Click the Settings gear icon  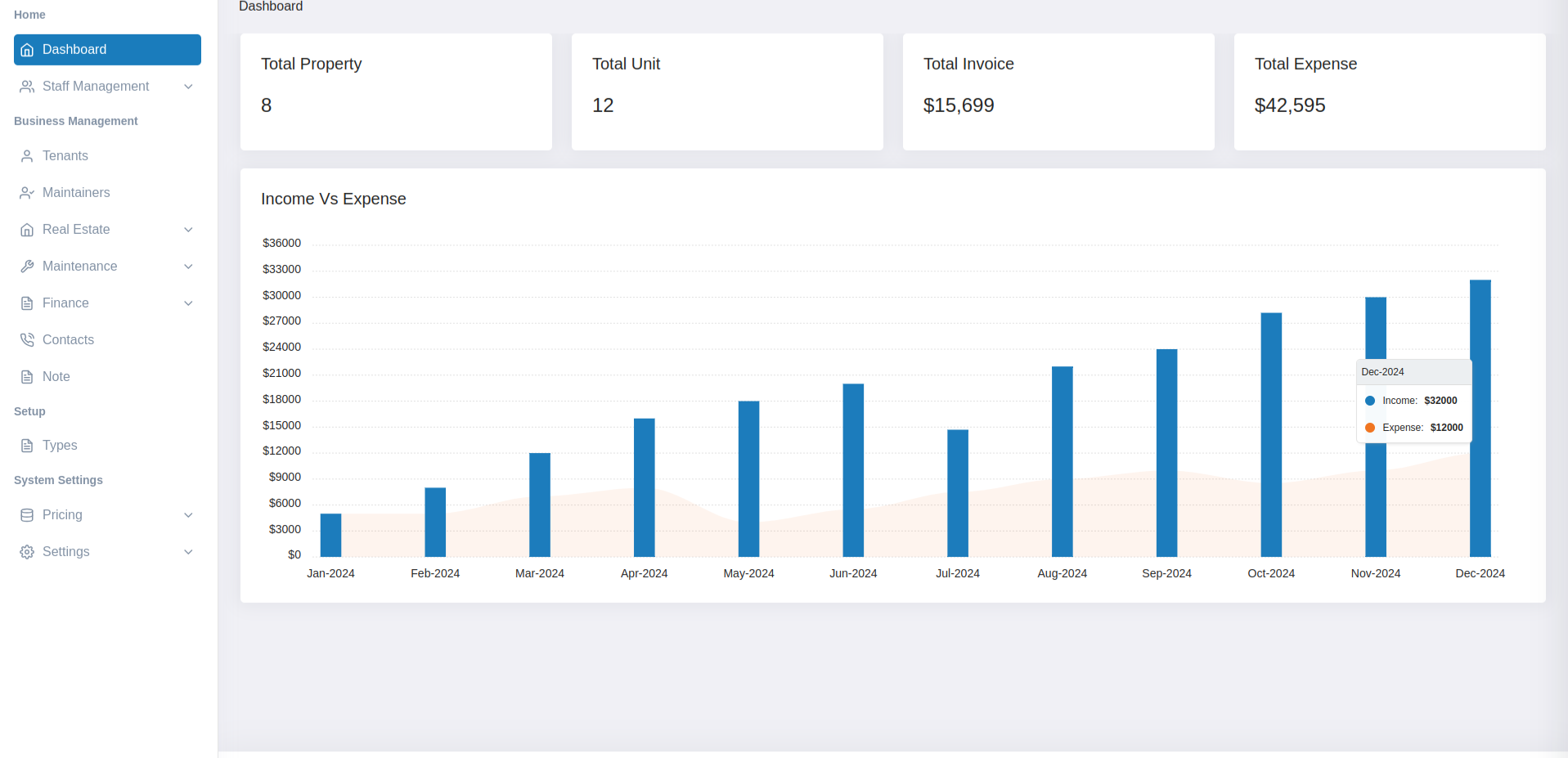[x=27, y=552]
